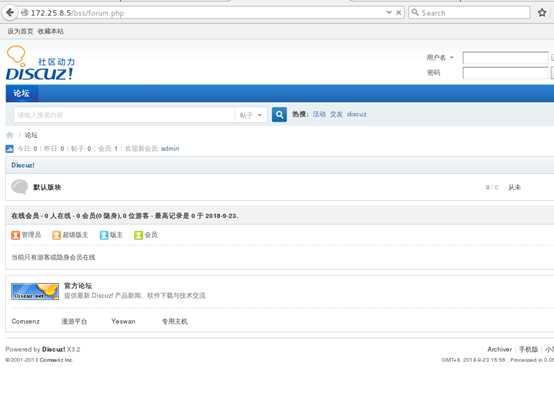The height and width of the screenshot is (393, 554).
Task: Click the forum search text box
Action: coord(124,115)
